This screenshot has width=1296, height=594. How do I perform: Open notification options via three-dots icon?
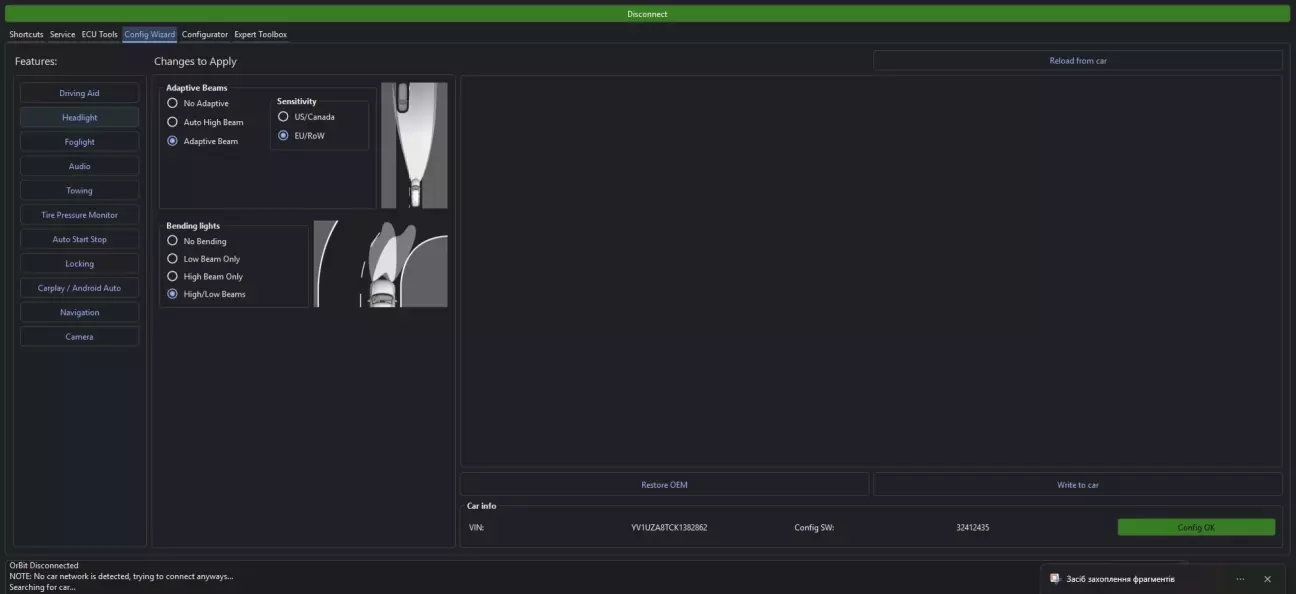pos(1240,579)
